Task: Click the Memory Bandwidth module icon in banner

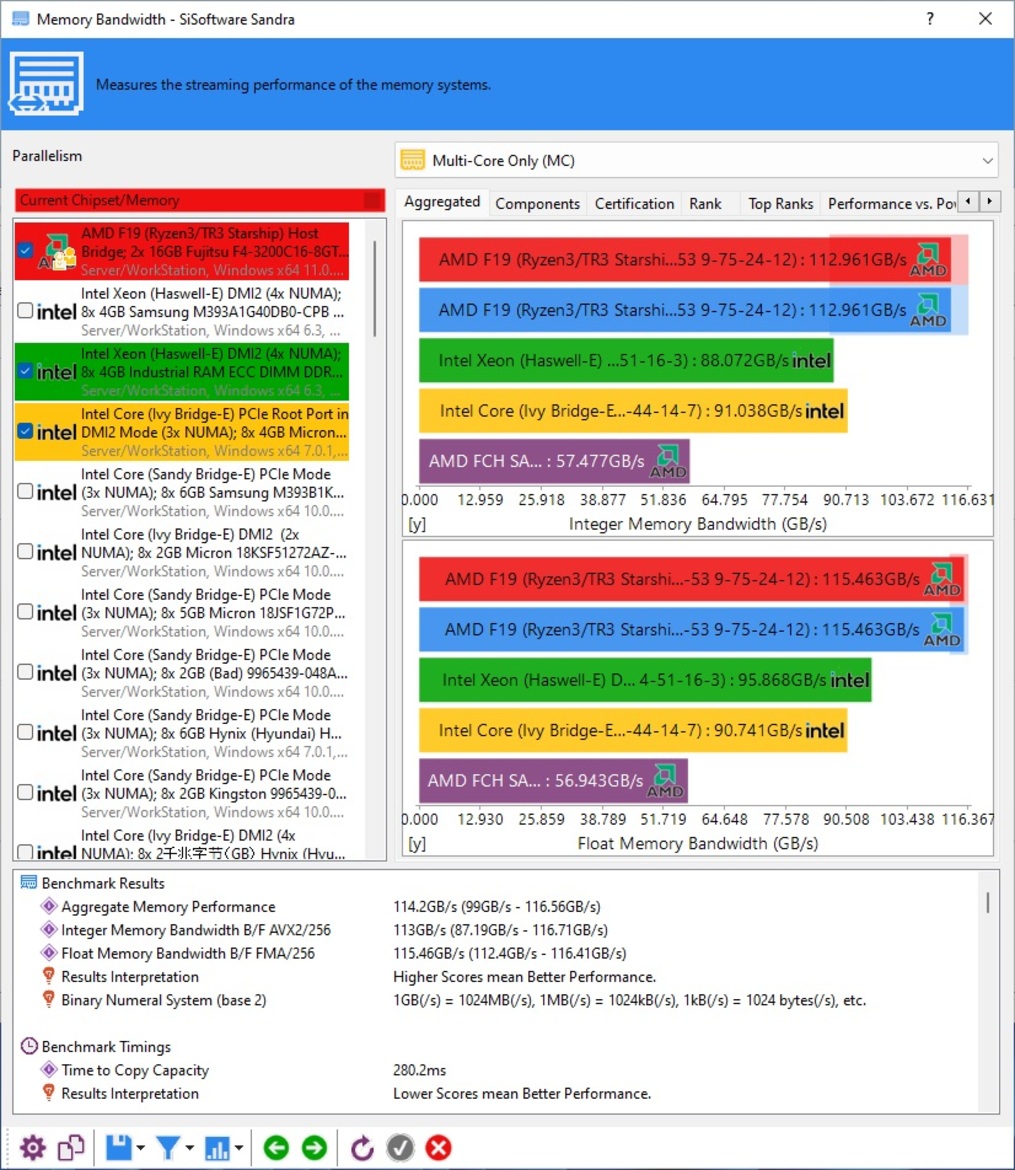Action: (x=46, y=84)
